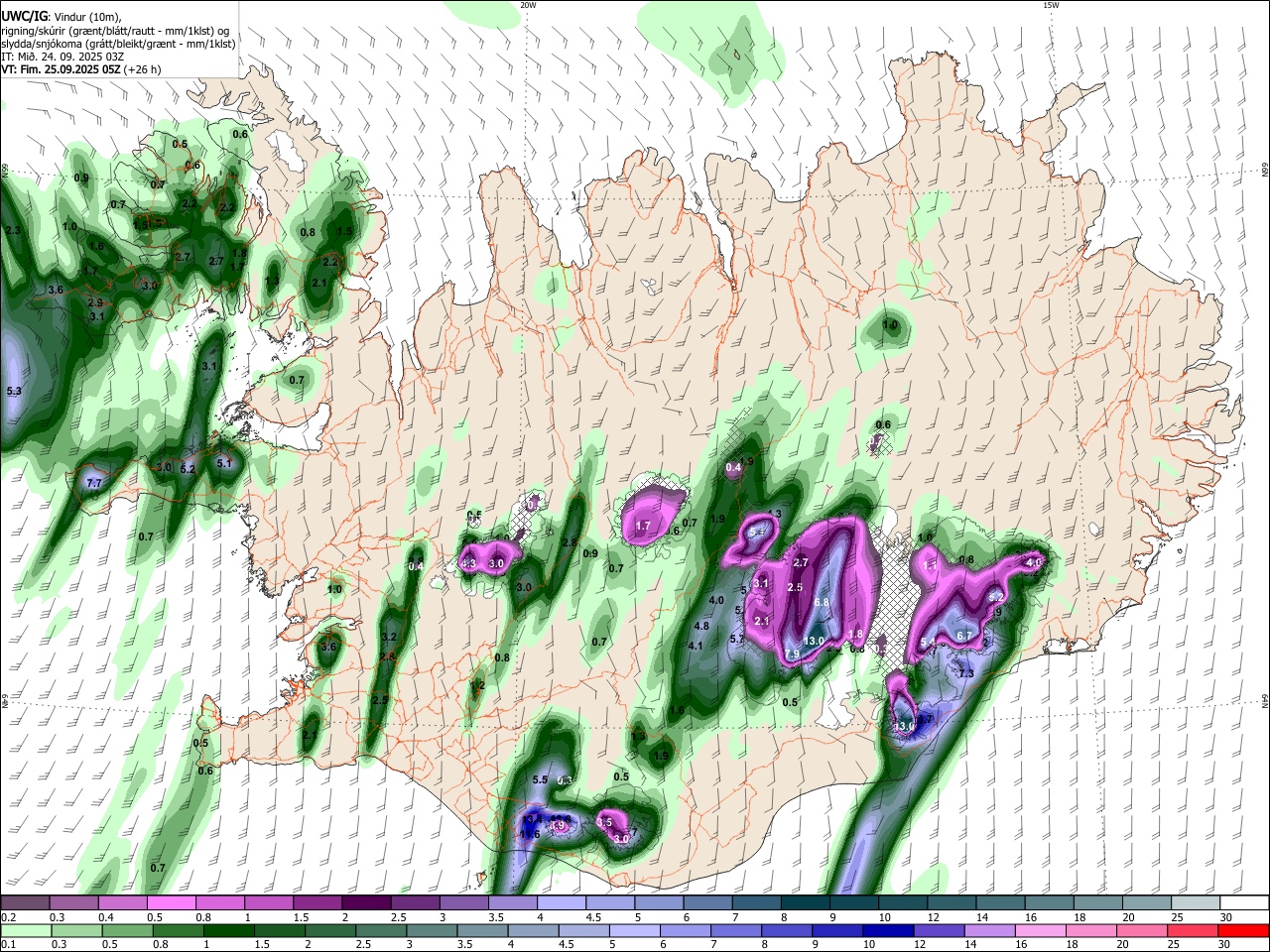Click the 20W longitude label at top
Viewport: 1270px width, 952px height.
tap(528, 5)
